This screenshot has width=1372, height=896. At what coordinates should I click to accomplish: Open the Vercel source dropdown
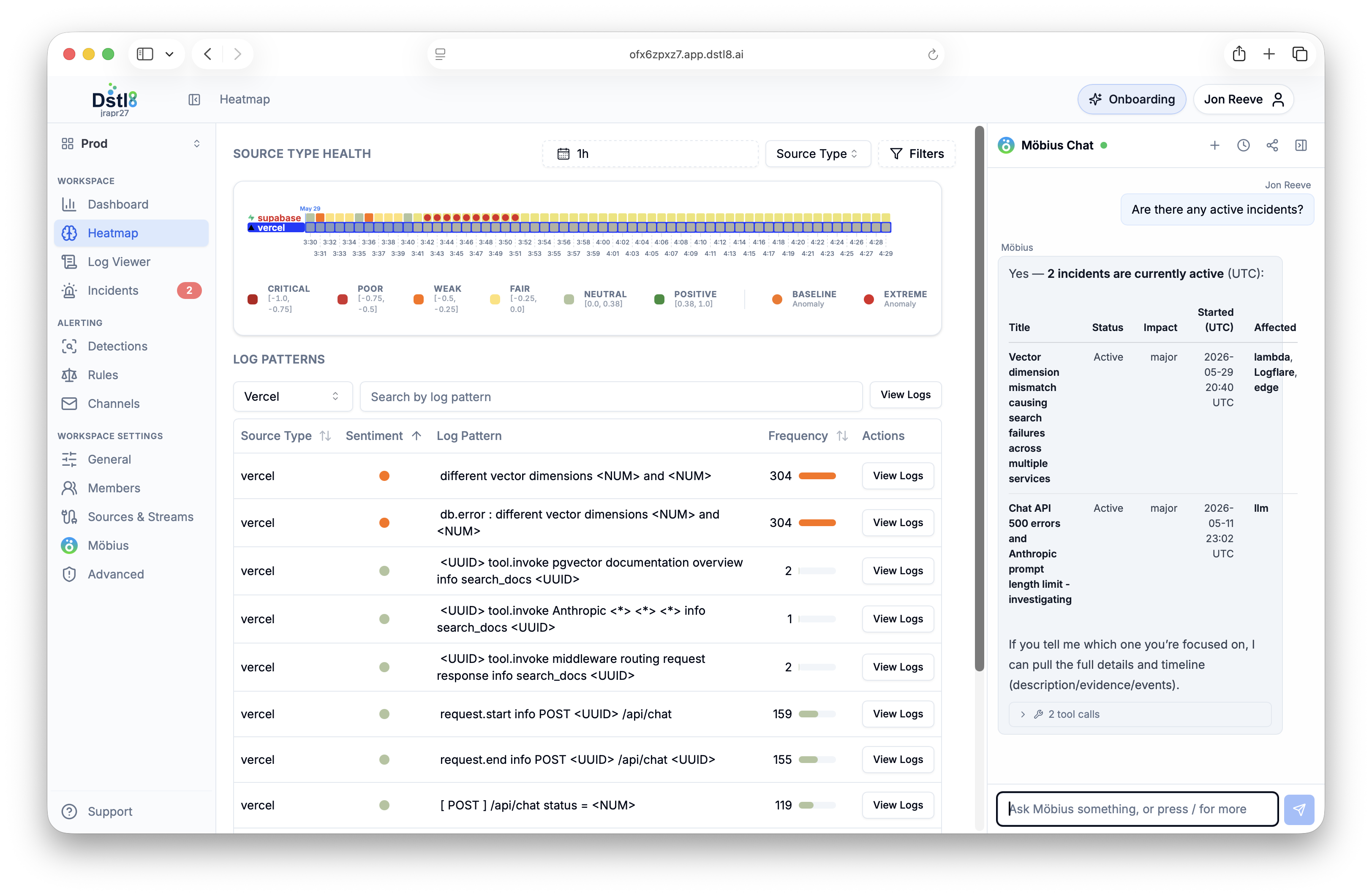click(x=293, y=396)
